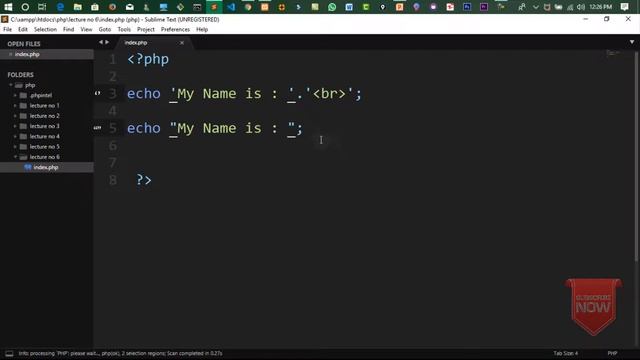Viewport: 640px width, 360px height.
Task: Open the Help menu
Action: (202, 29)
